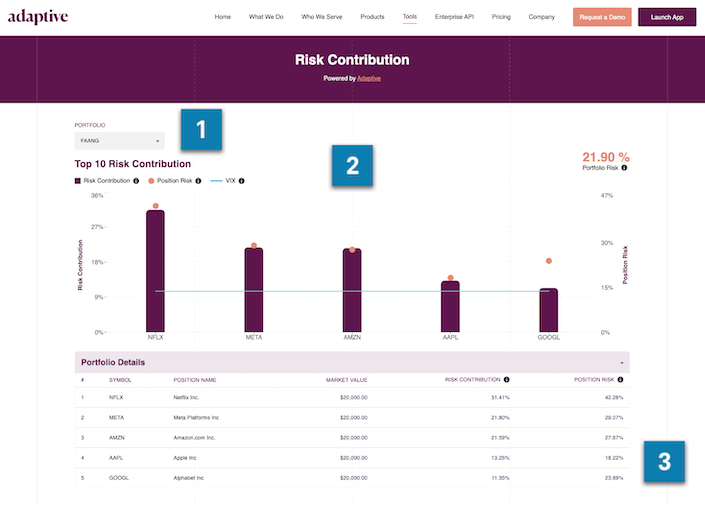Click the POSITION NAME column header

click(195, 380)
